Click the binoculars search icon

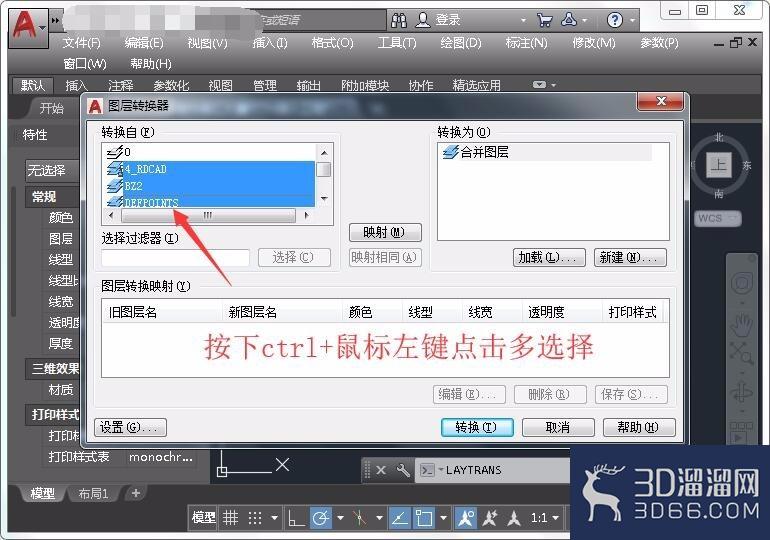[x=399, y=20]
